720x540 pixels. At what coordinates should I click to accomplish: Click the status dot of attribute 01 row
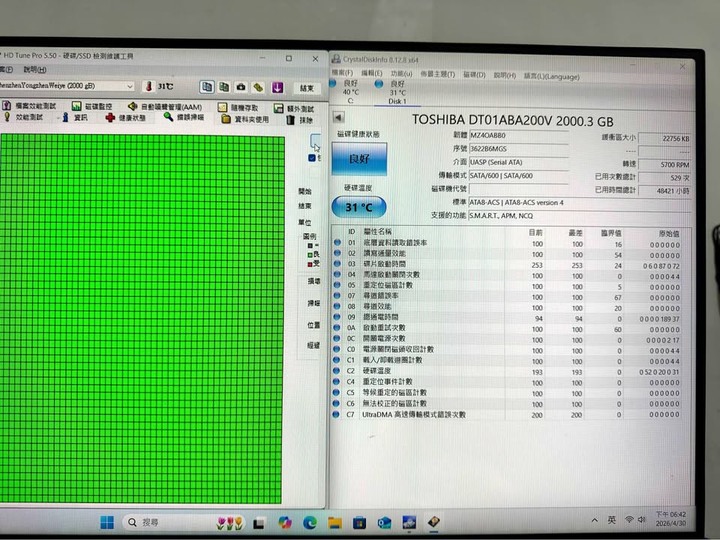tap(338, 242)
